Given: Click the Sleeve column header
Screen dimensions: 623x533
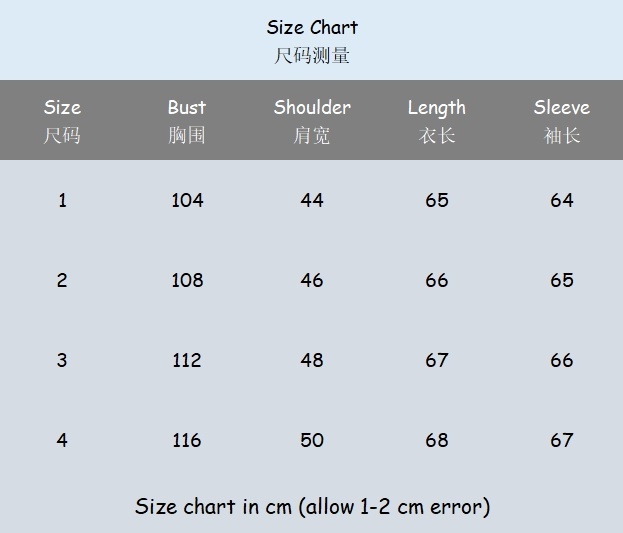Looking at the screenshot, I should (x=562, y=108).
